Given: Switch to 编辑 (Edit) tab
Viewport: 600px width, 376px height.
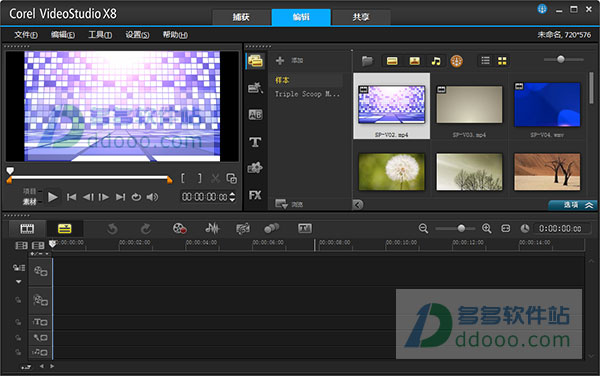Looking at the screenshot, I should tap(301, 17).
